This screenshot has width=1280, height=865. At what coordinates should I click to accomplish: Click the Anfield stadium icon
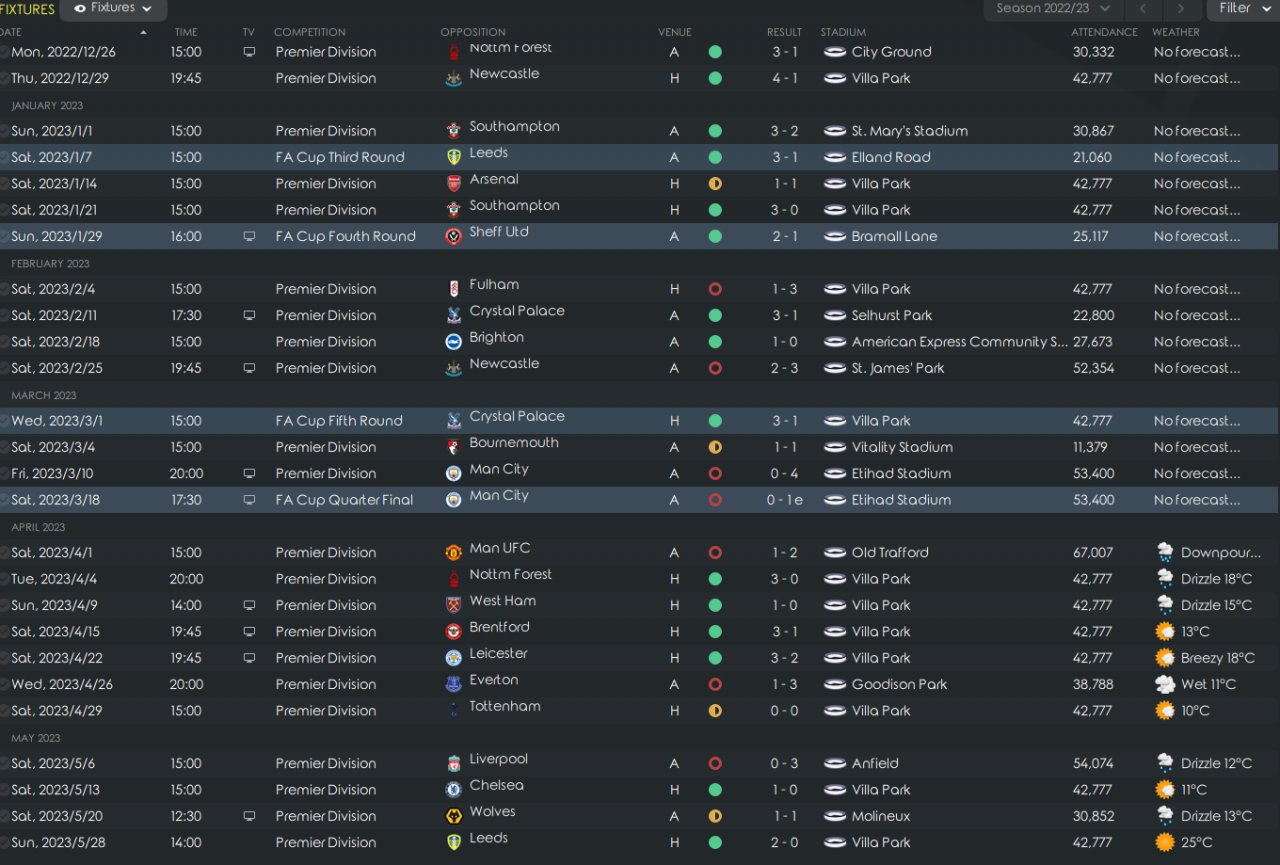(x=835, y=763)
